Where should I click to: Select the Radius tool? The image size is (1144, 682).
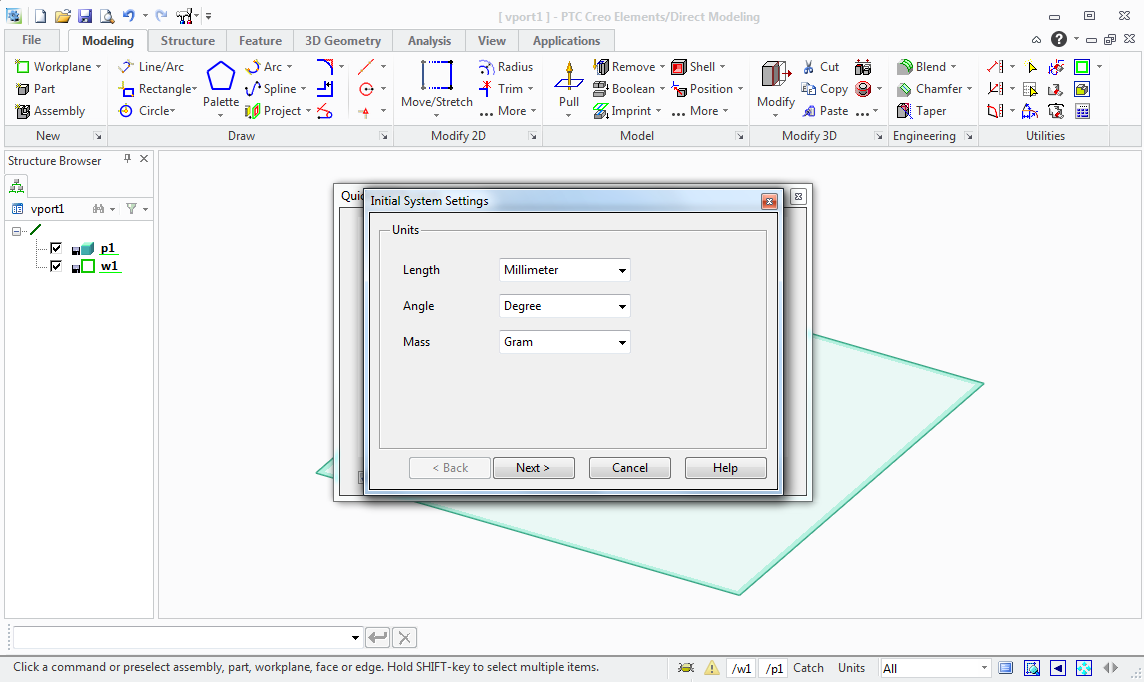click(x=506, y=66)
